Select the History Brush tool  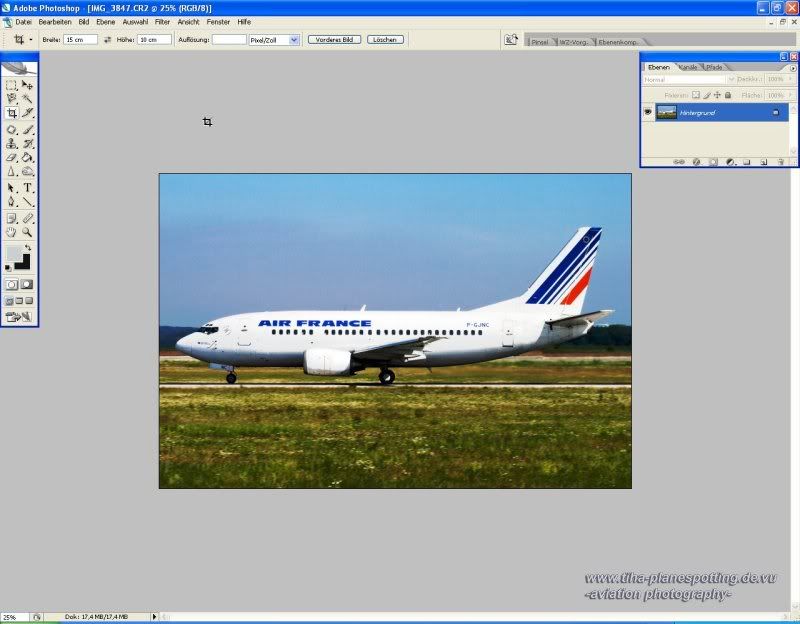pos(28,144)
